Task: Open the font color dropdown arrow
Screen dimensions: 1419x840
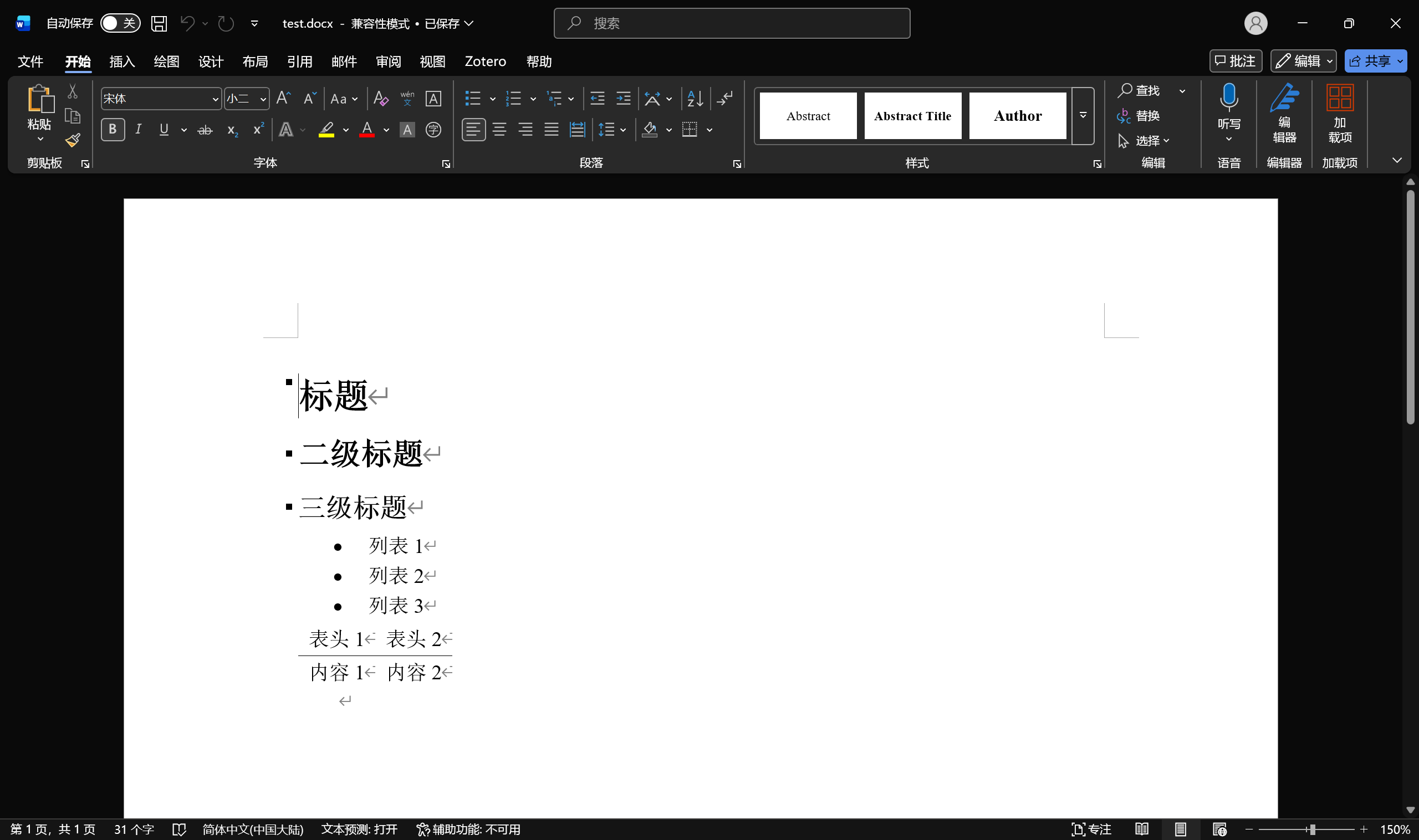Action: pos(386,130)
